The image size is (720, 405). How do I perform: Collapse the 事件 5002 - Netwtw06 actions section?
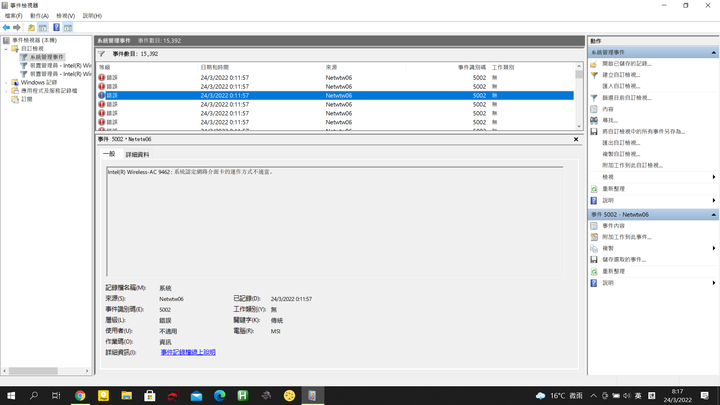[714, 214]
